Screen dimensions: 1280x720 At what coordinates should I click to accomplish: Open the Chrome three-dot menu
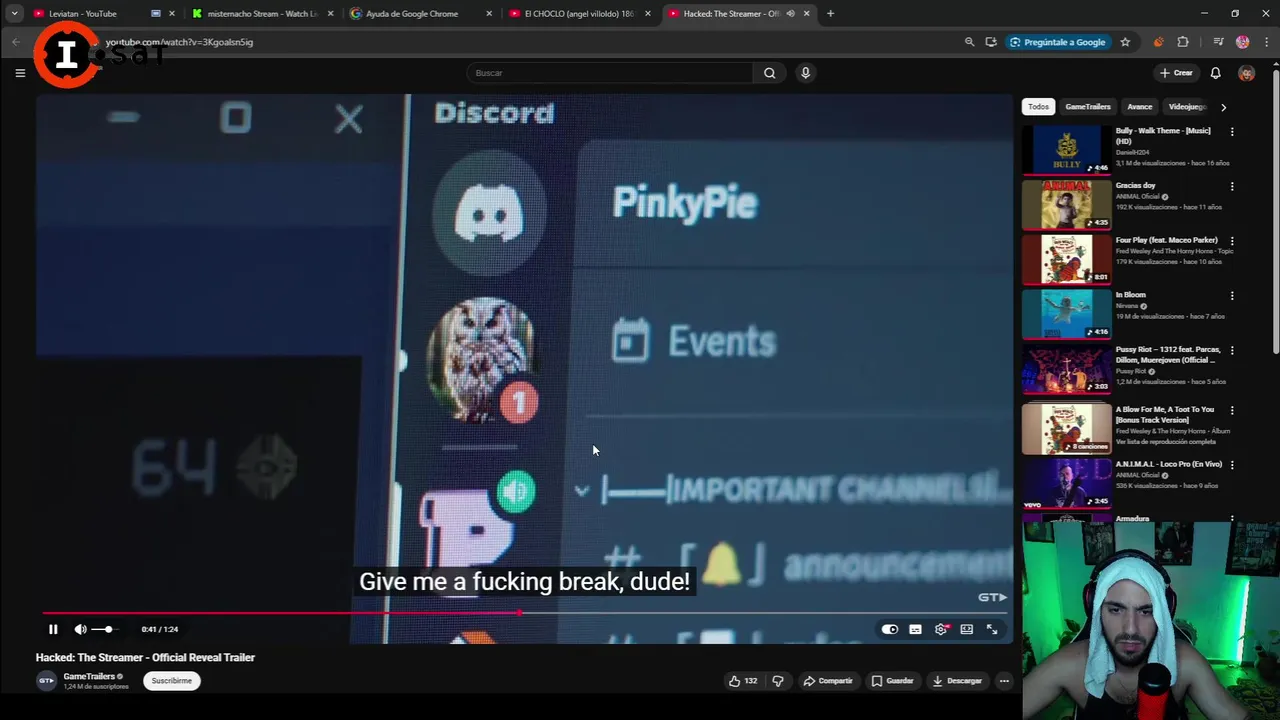pyautogui.click(x=1264, y=42)
